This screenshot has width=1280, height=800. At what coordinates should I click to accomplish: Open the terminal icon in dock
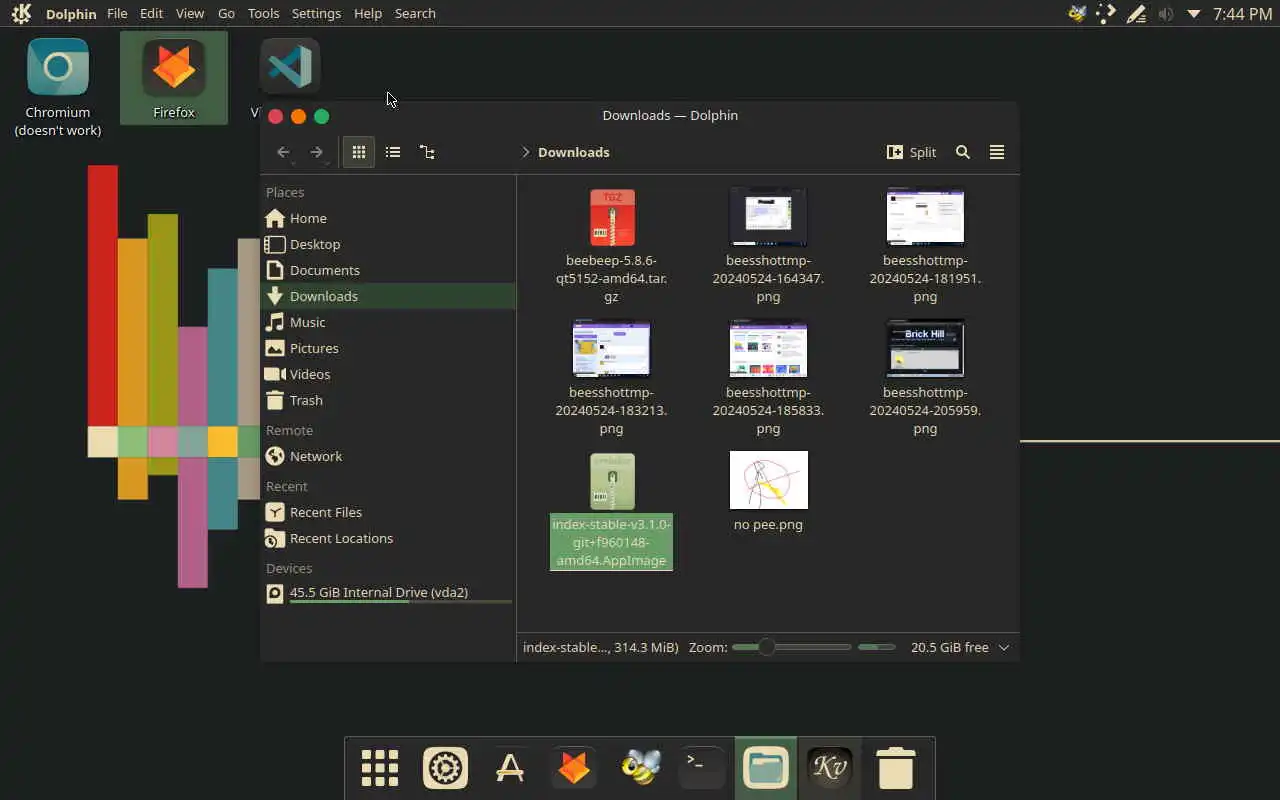[702, 768]
